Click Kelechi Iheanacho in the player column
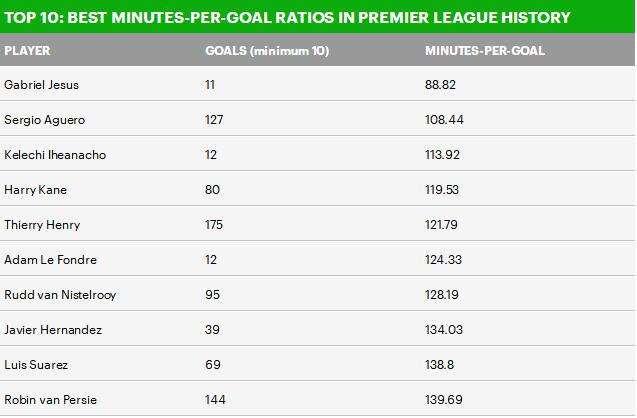Viewport: 637px width, 418px height. (x=53, y=155)
